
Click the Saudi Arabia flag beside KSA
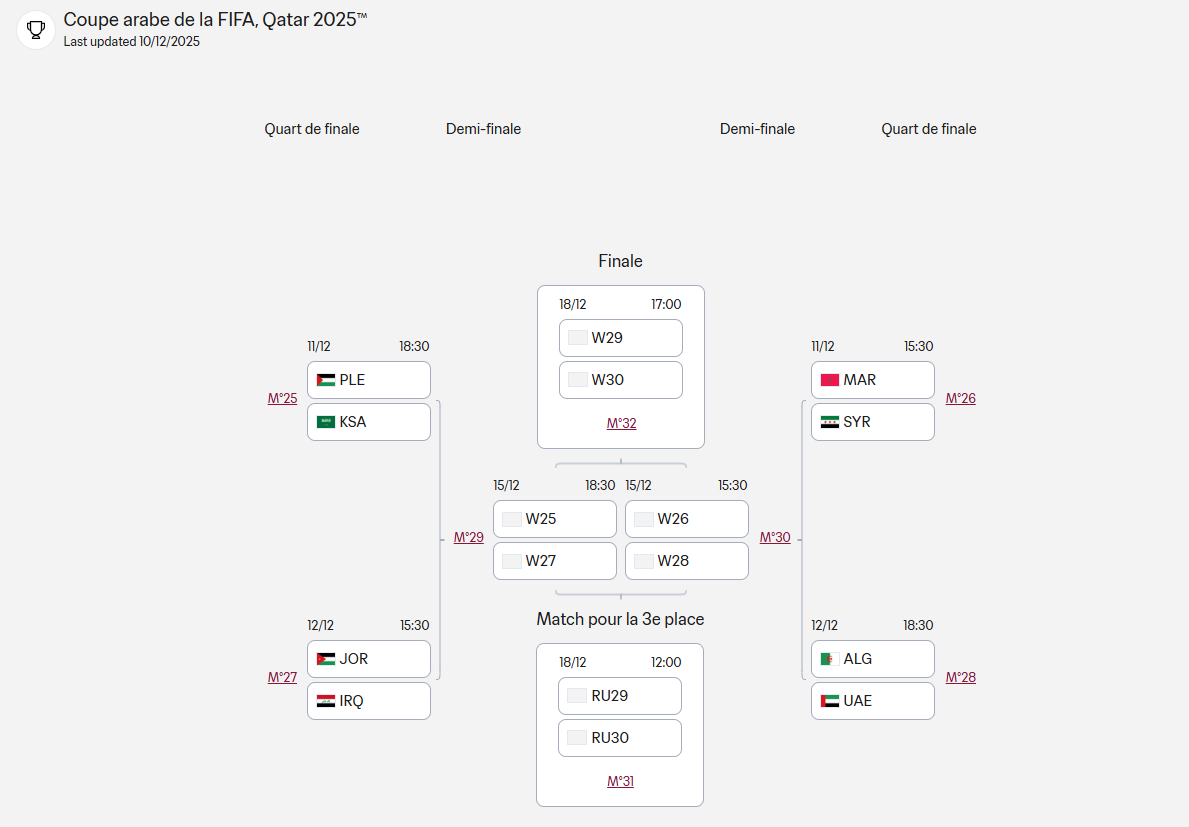point(326,422)
